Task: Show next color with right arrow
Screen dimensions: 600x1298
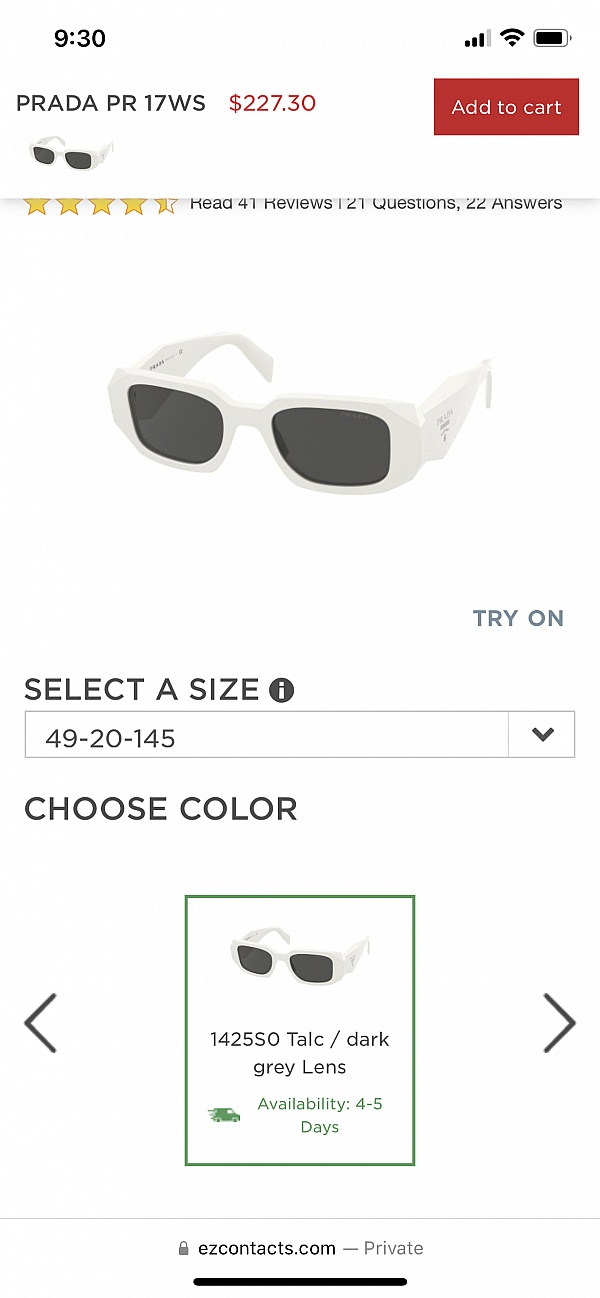Action: pyautogui.click(x=559, y=1022)
